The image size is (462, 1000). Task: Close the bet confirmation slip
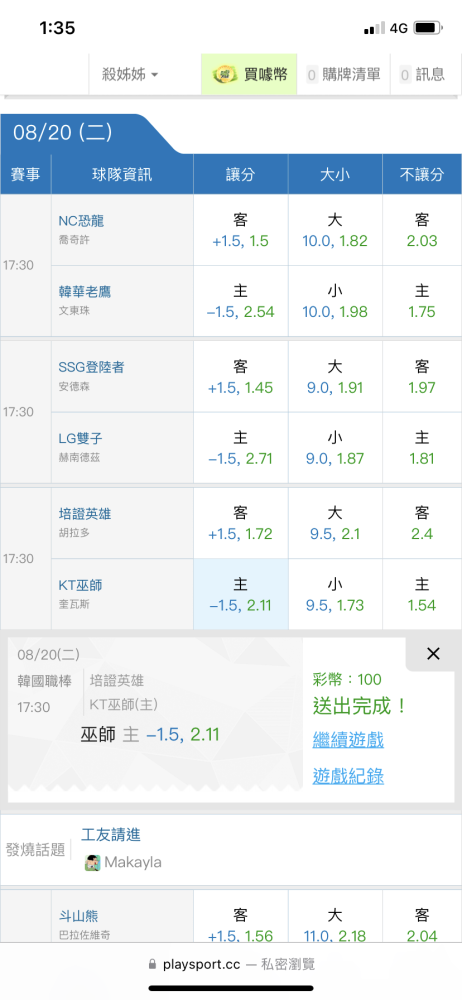click(433, 654)
